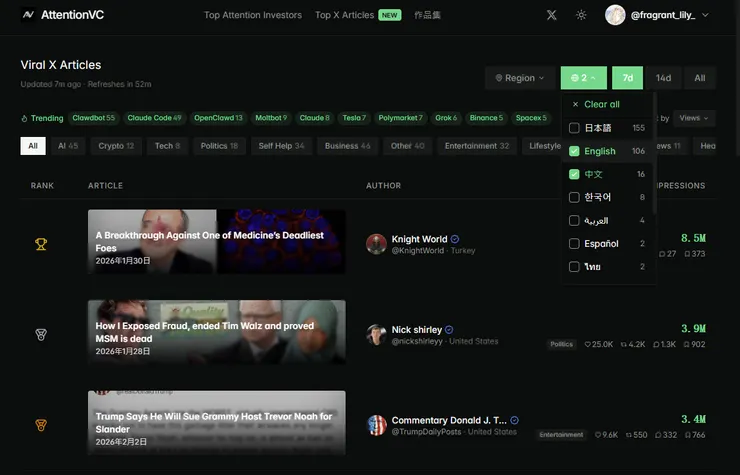Click the comment icon showing 332
Viewport: 740px width, 475px height.
[x=658, y=435]
